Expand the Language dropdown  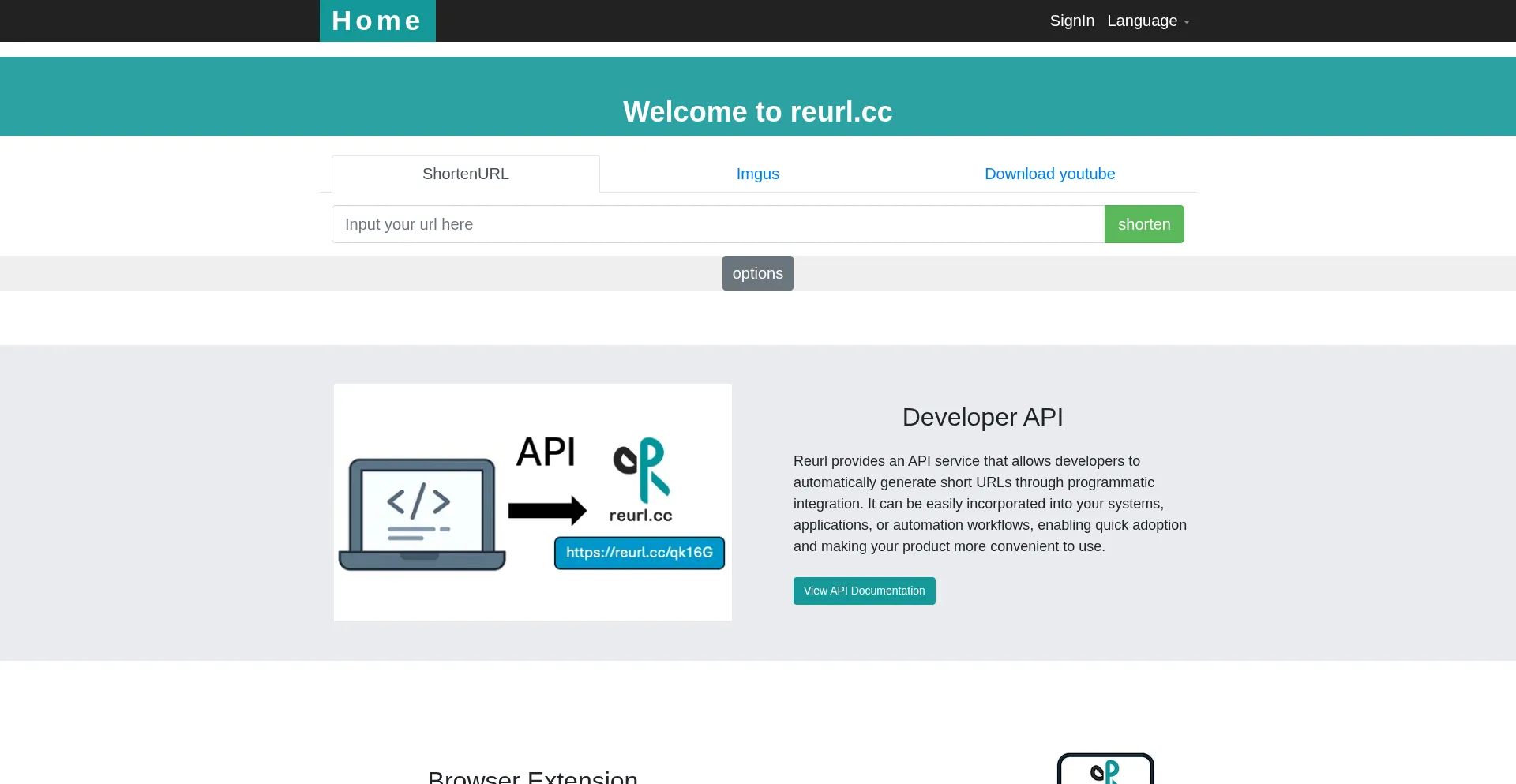[1148, 21]
